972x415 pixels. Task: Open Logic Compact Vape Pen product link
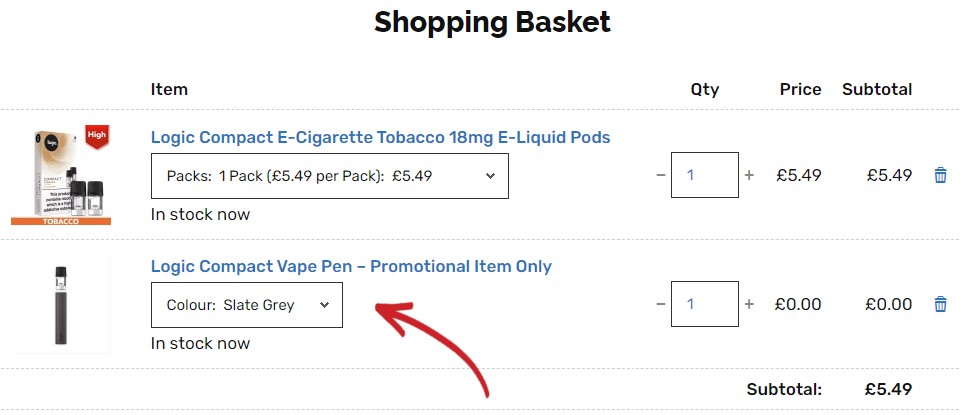pyautogui.click(x=351, y=266)
